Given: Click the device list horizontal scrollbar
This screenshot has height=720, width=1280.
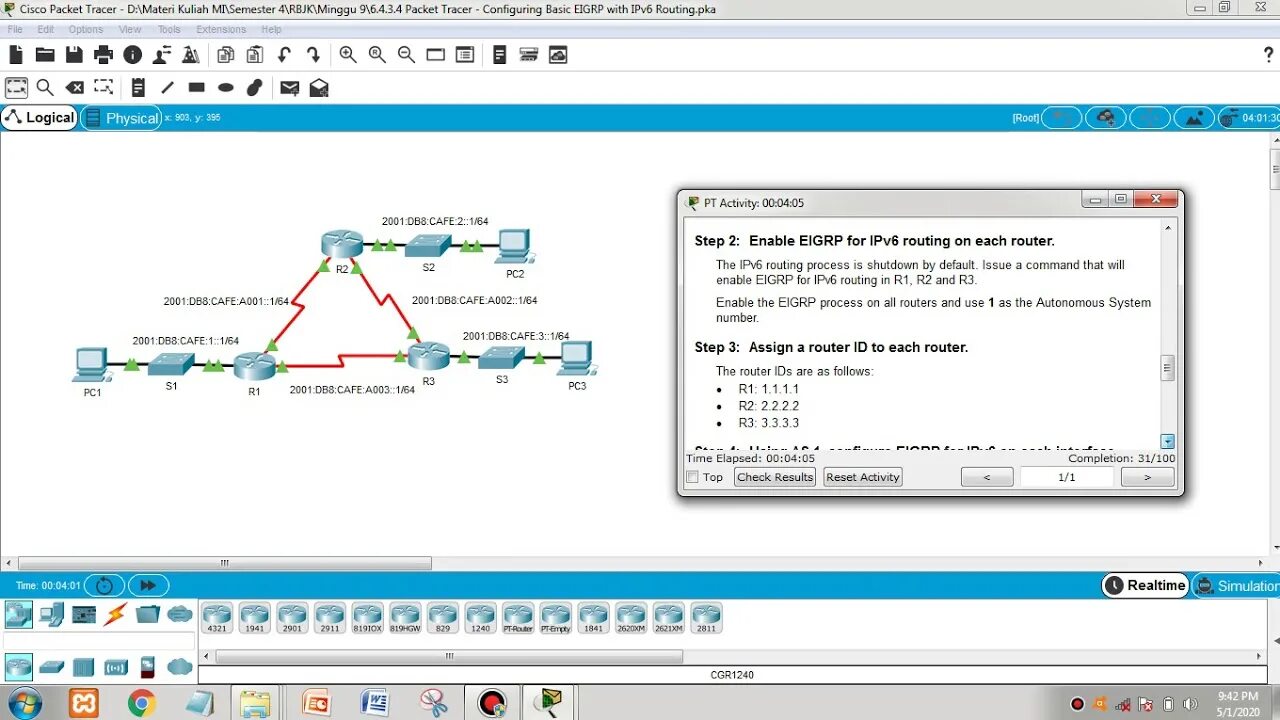Looking at the screenshot, I should click(449, 657).
